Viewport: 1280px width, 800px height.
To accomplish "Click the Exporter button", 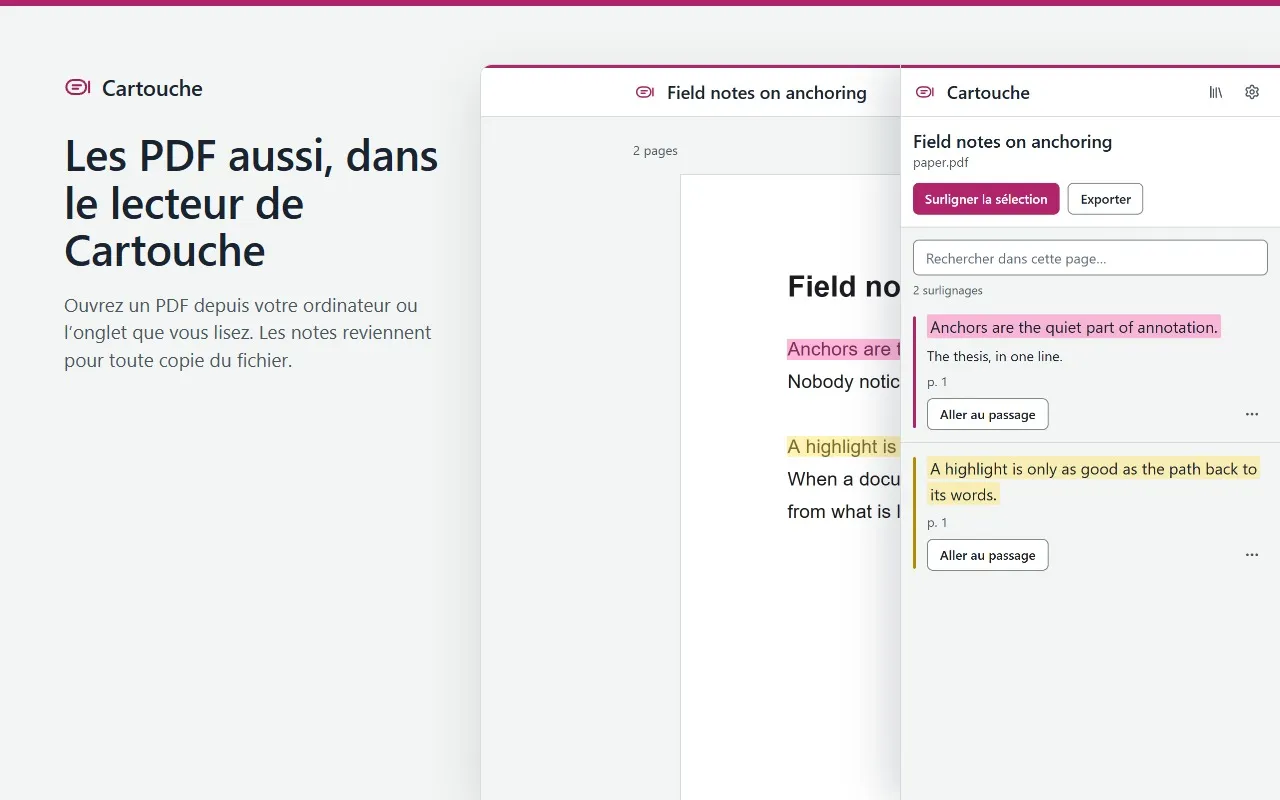I will coord(1105,199).
